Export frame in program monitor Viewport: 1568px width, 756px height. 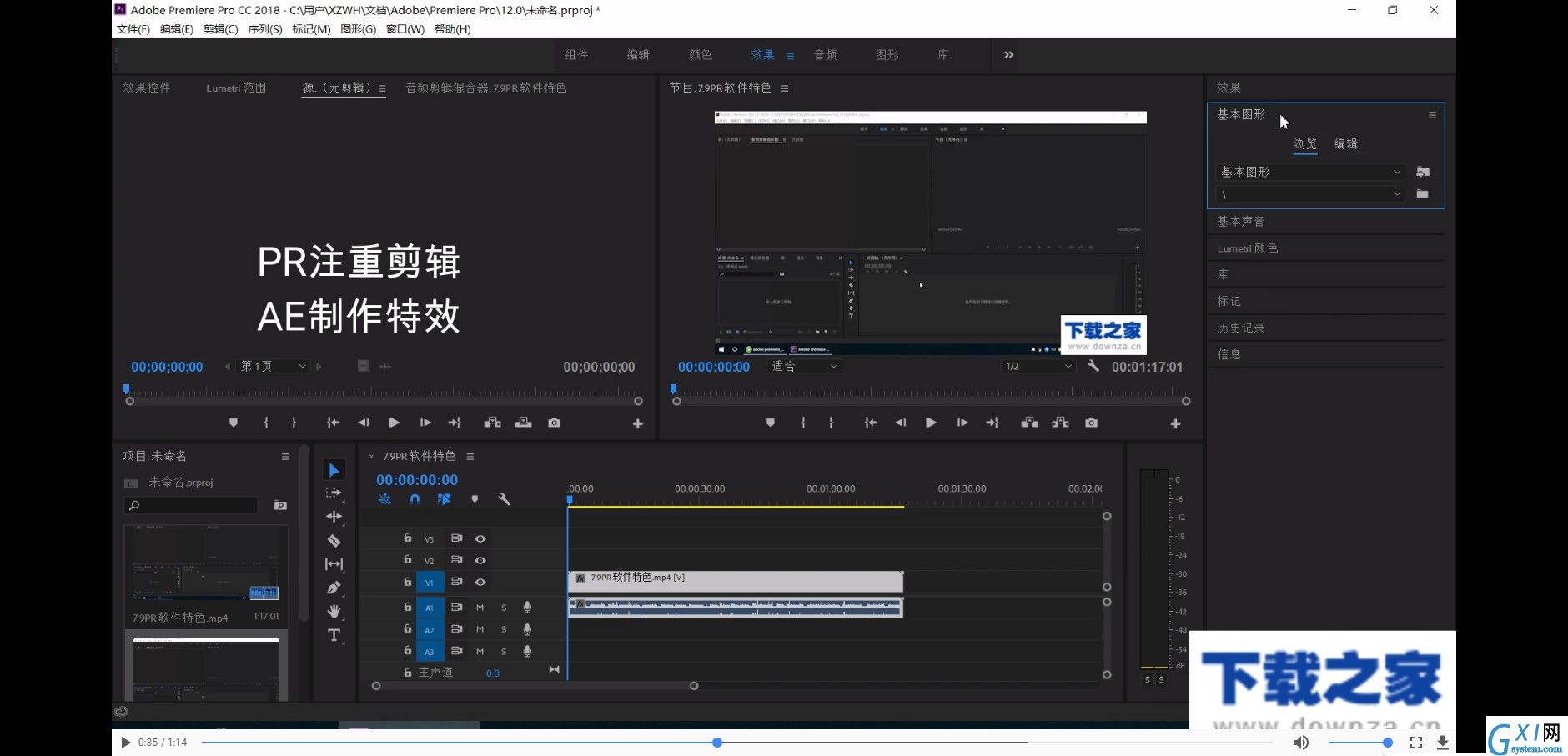pos(1091,423)
